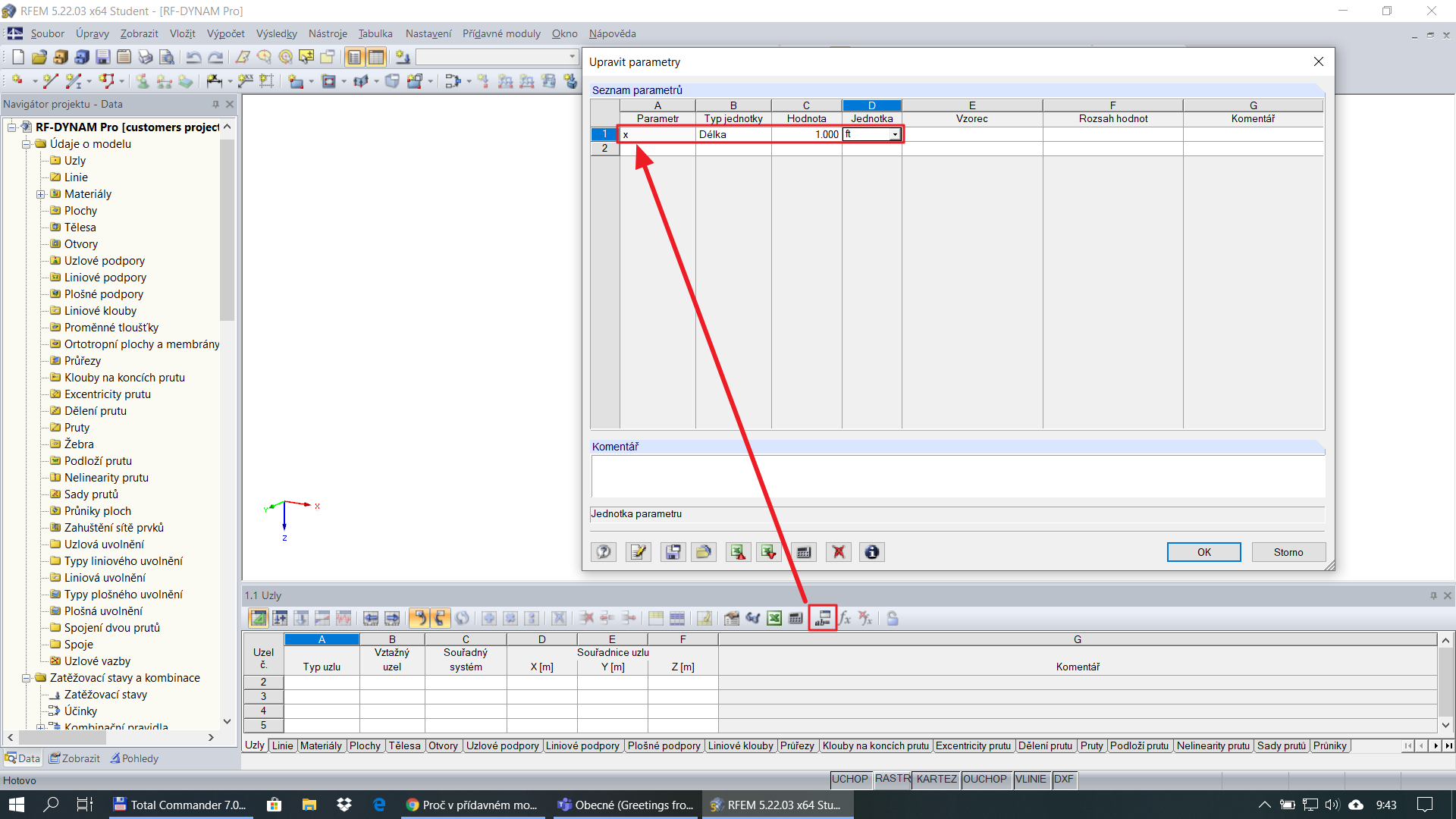The height and width of the screenshot is (819, 1456).
Task: Open the edit parameters icon in the table toolbar
Action: pos(823,618)
